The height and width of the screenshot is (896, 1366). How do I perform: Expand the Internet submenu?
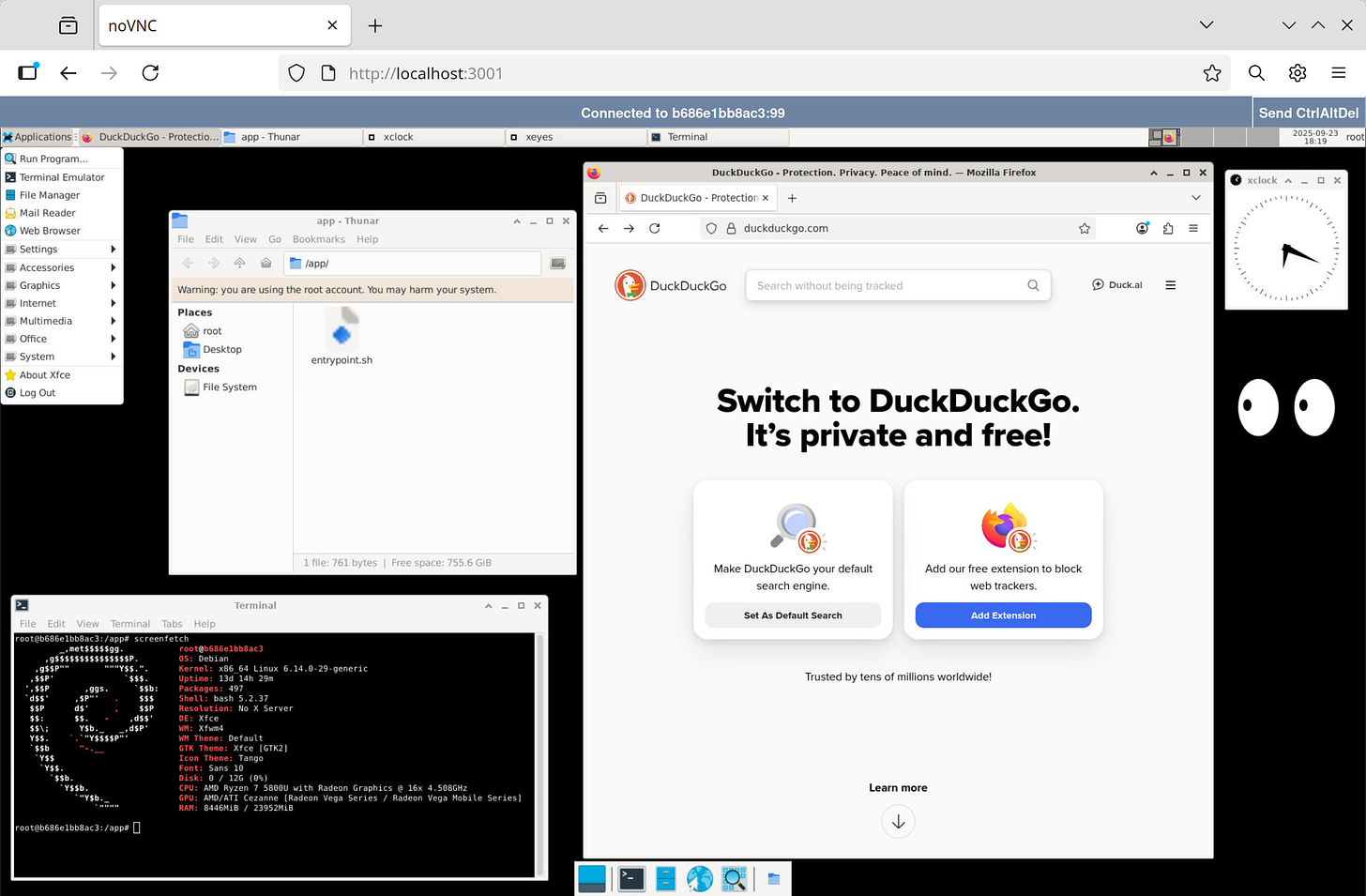coord(62,303)
